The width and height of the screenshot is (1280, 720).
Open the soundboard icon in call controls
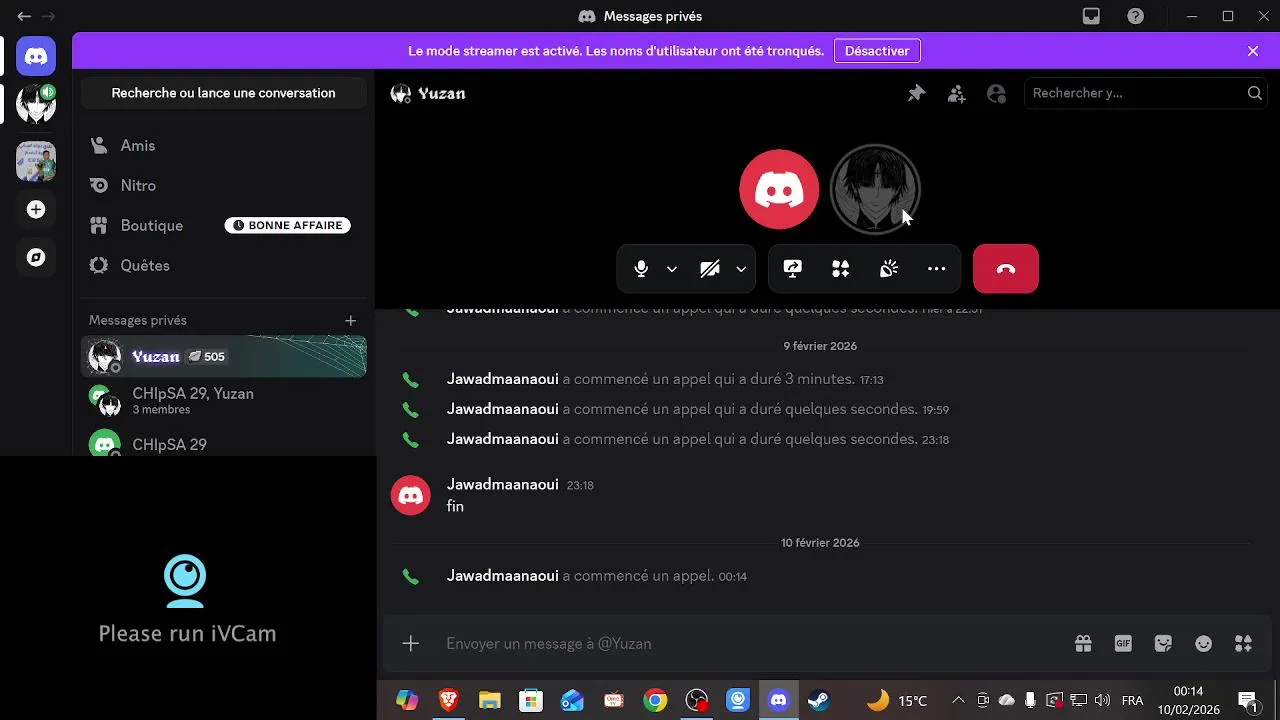(x=889, y=269)
